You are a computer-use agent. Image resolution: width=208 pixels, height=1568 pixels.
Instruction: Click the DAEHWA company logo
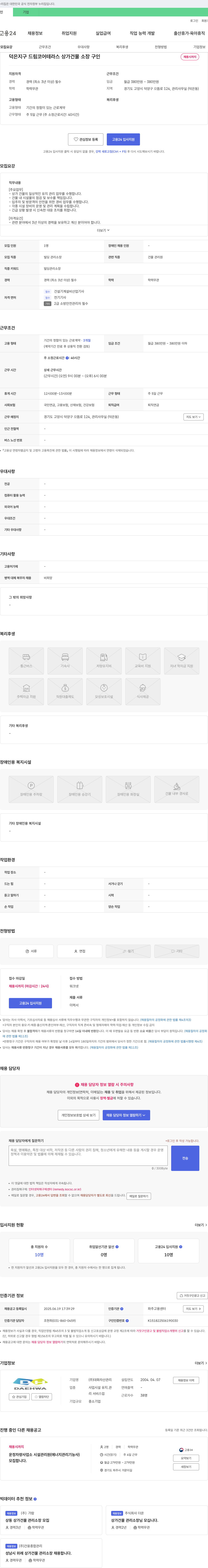click(31, 1385)
